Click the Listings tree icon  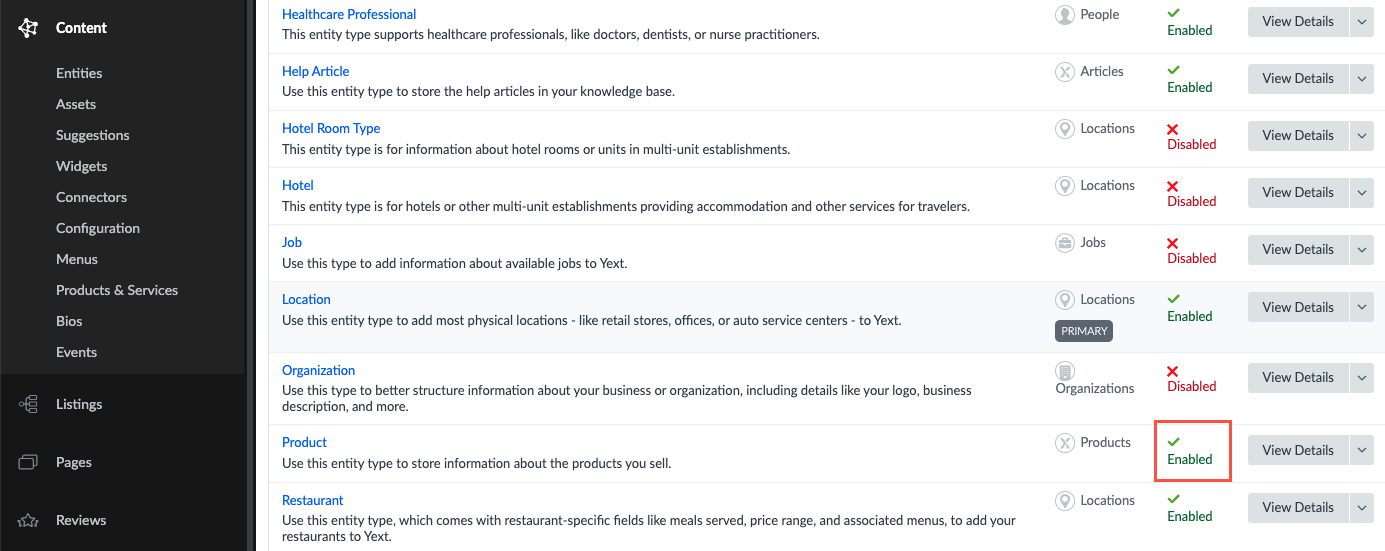28,404
